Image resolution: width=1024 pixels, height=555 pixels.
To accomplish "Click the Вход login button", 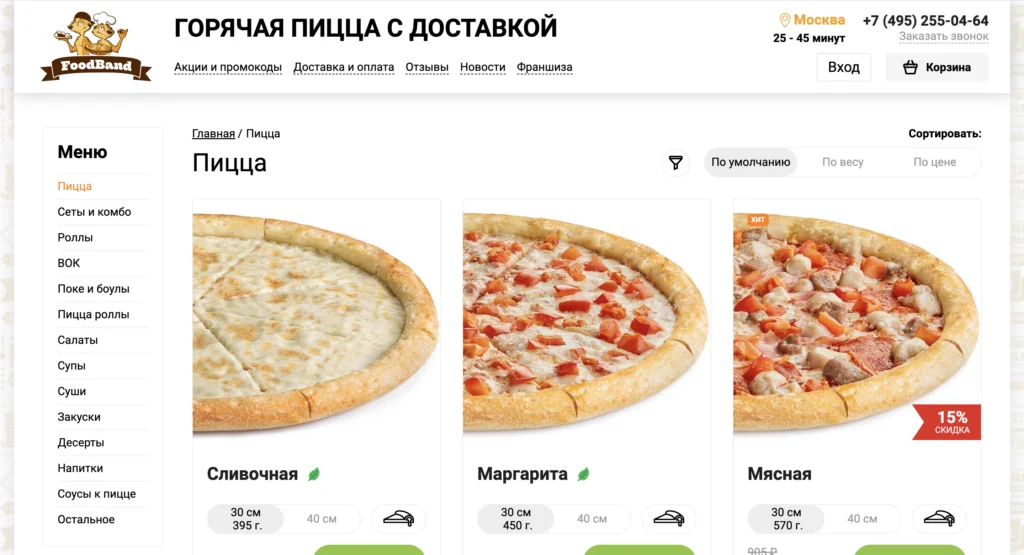I will point(844,67).
